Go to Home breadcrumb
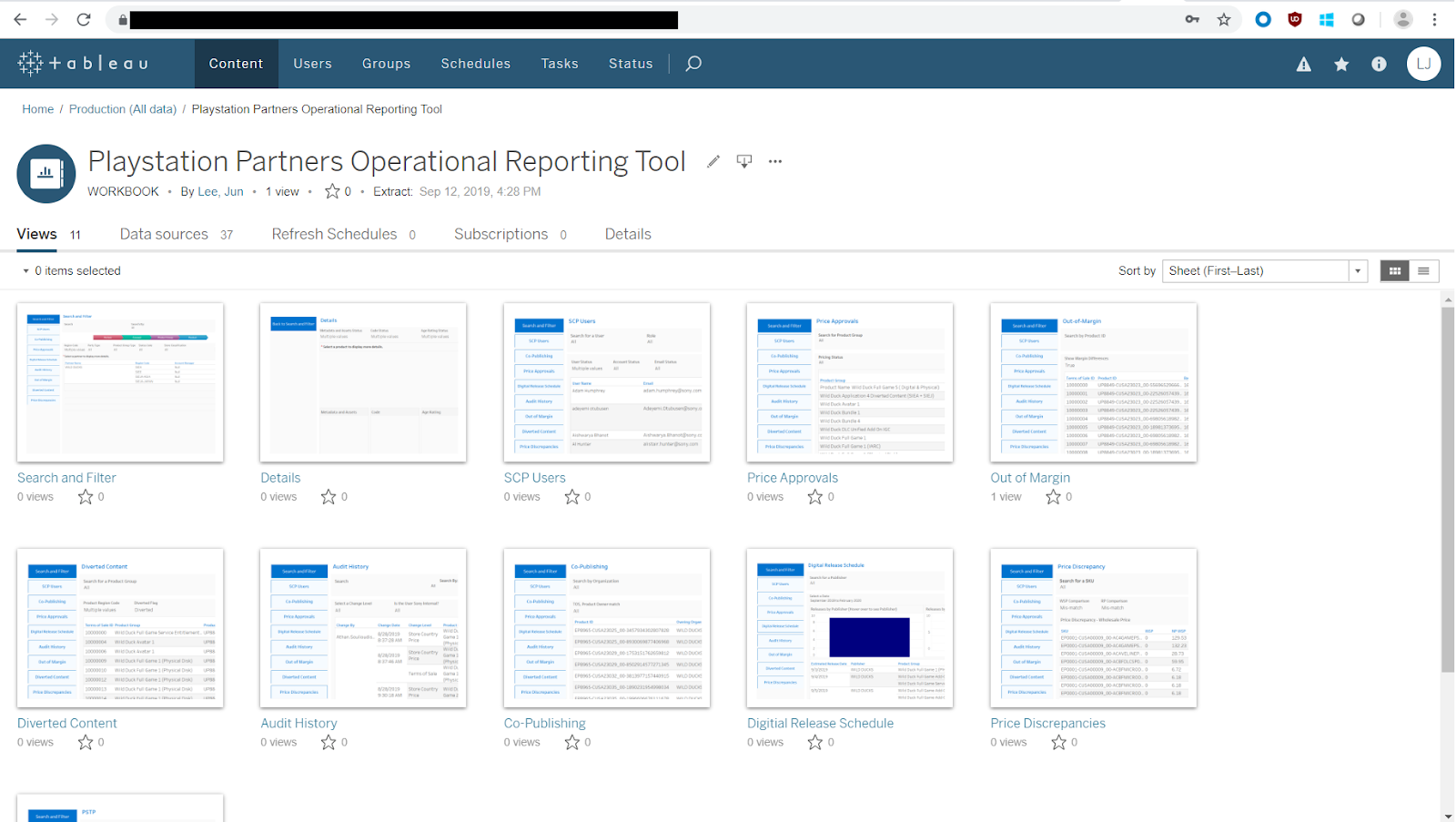This screenshot has width=1456, height=822. click(38, 109)
